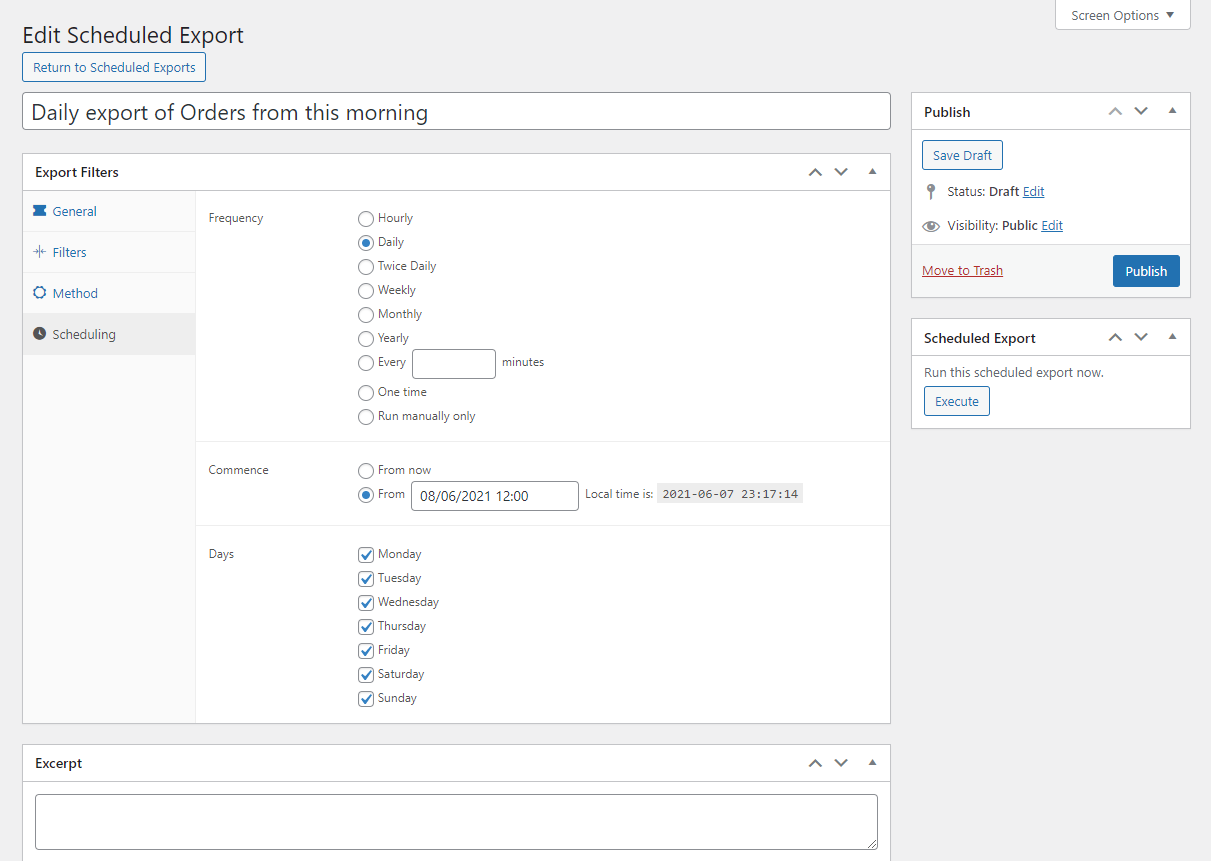The image size is (1211, 861).
Task: Select Commence From date radio
Action: coord(366,495)
